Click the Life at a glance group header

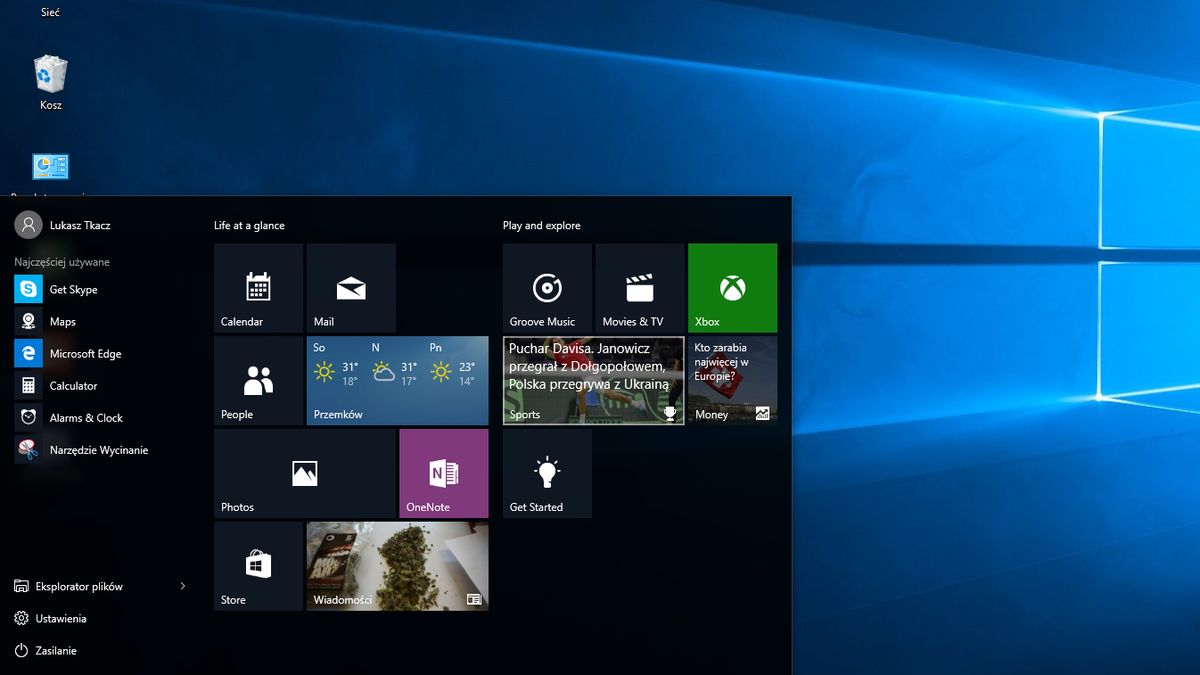pos(249,226)
